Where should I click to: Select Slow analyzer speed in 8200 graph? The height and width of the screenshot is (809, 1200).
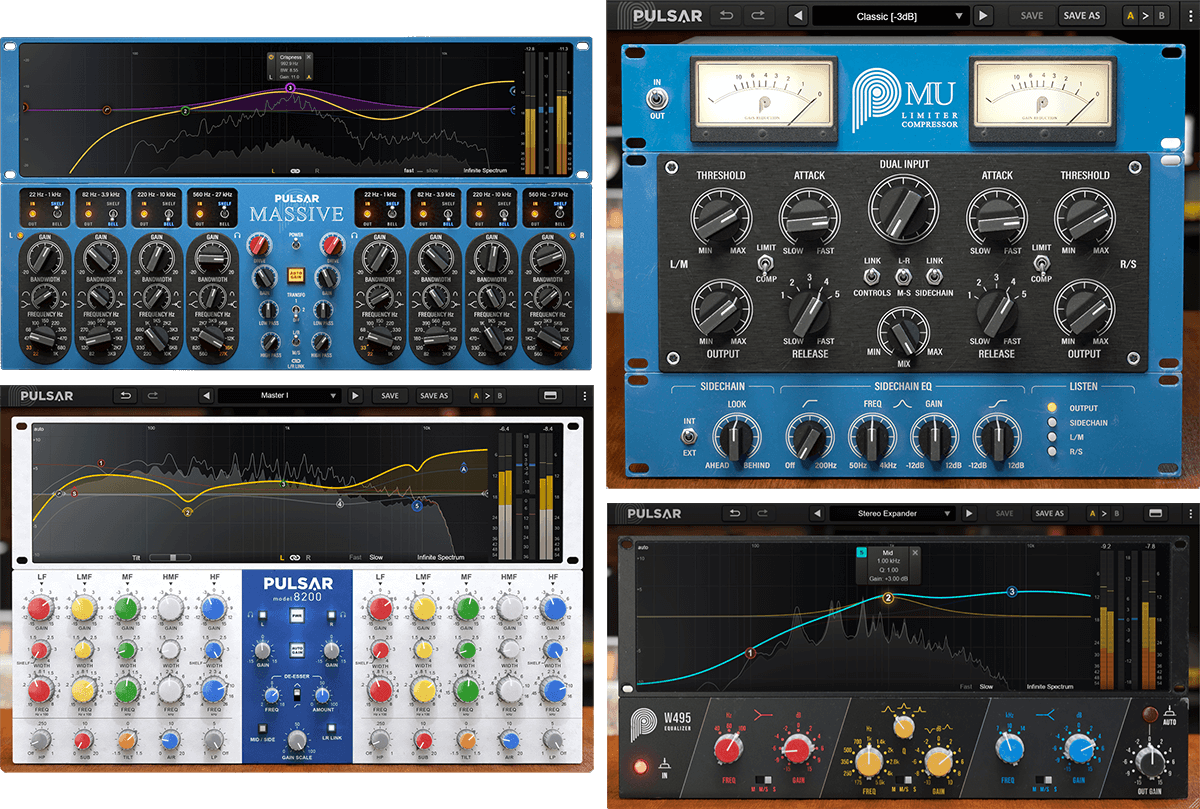(376, 557)
